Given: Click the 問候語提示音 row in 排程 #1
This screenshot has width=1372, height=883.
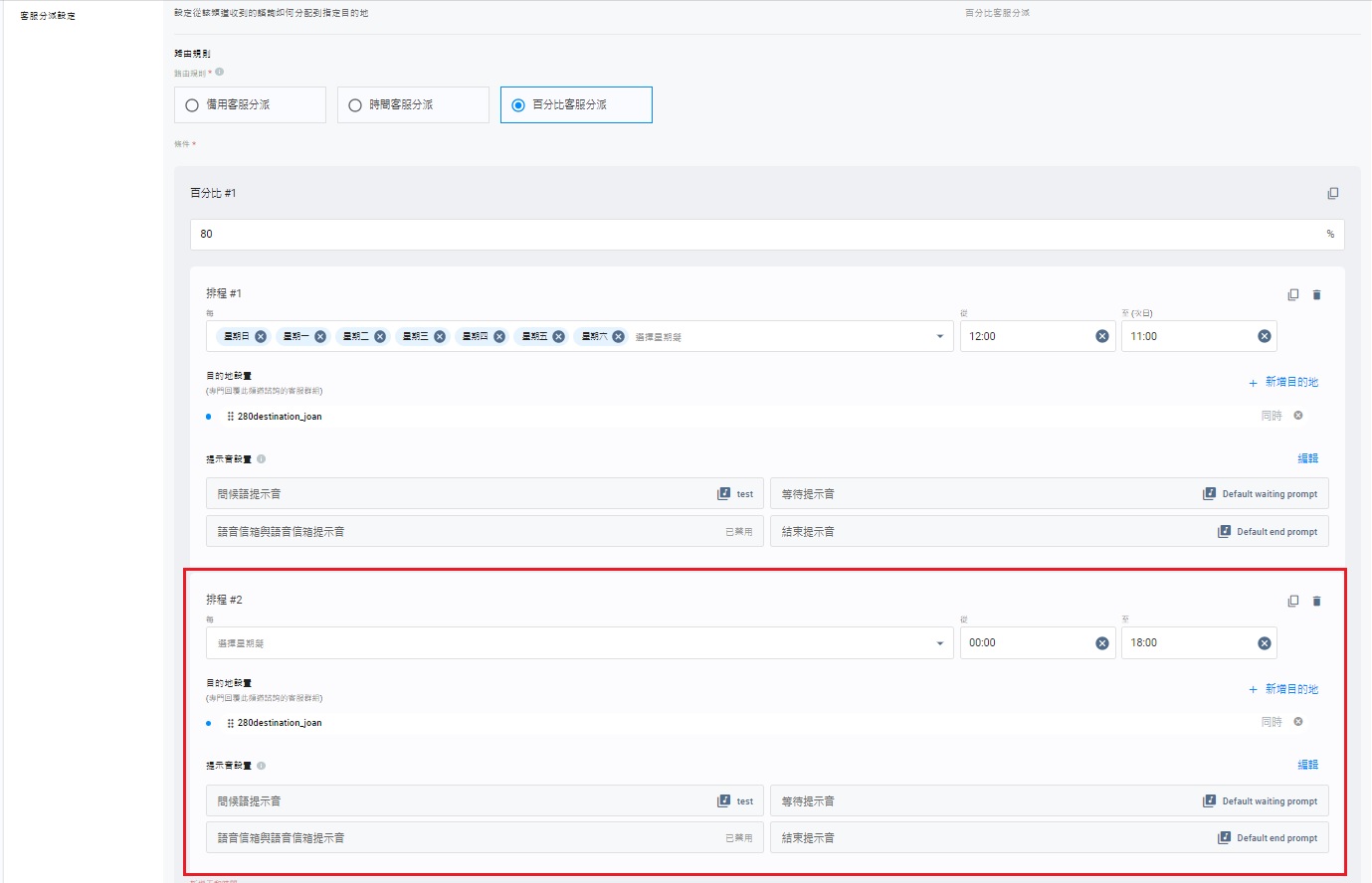Looking at the screenshot, I should coord(485,494).
